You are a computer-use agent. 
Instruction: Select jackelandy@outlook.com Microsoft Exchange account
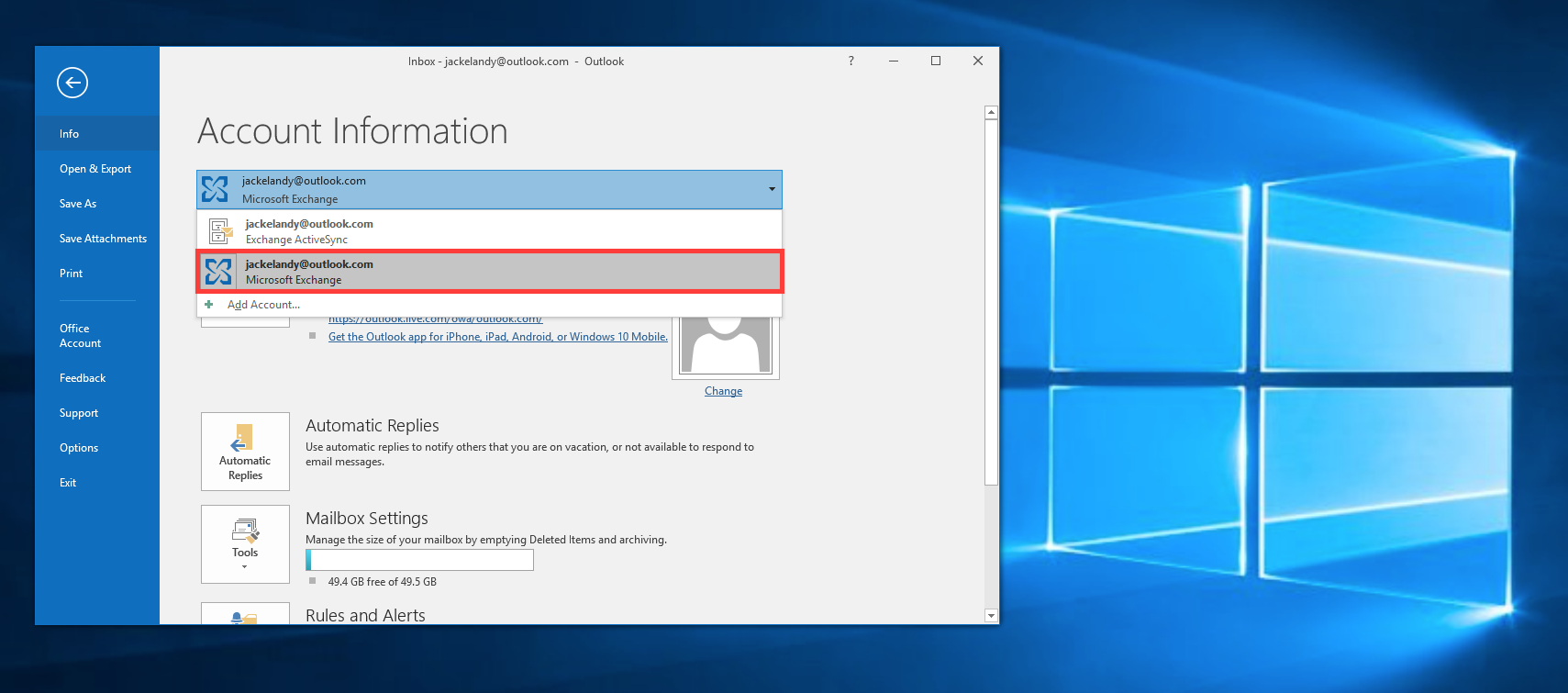[489, 272]
